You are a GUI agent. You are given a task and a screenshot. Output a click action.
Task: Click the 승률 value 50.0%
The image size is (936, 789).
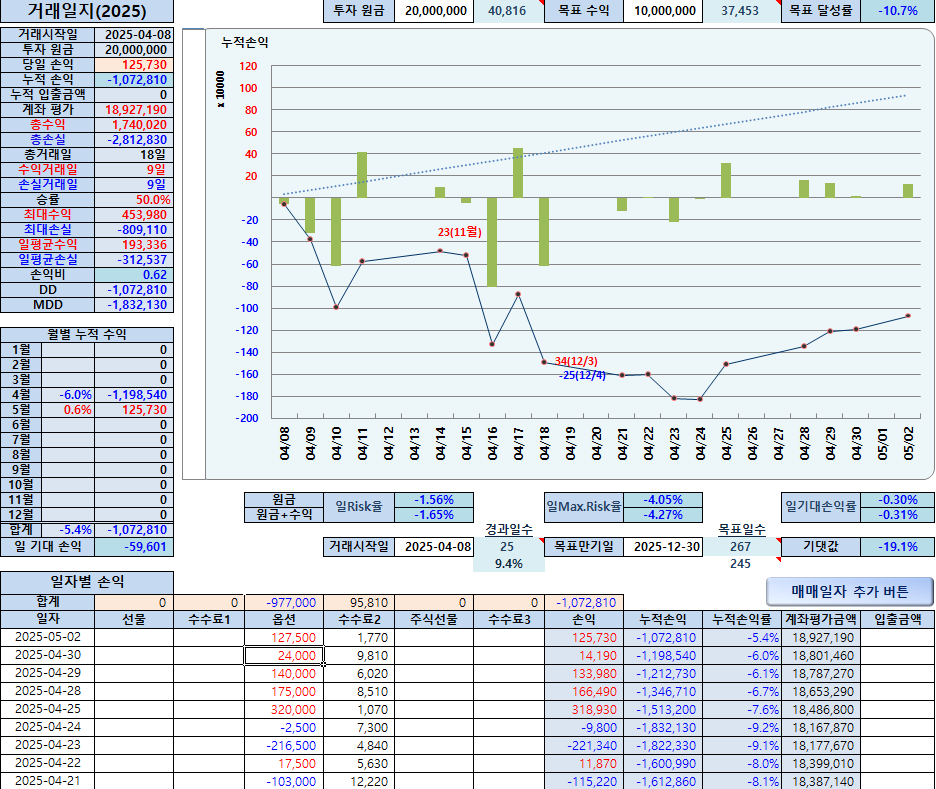coord(134,200)
